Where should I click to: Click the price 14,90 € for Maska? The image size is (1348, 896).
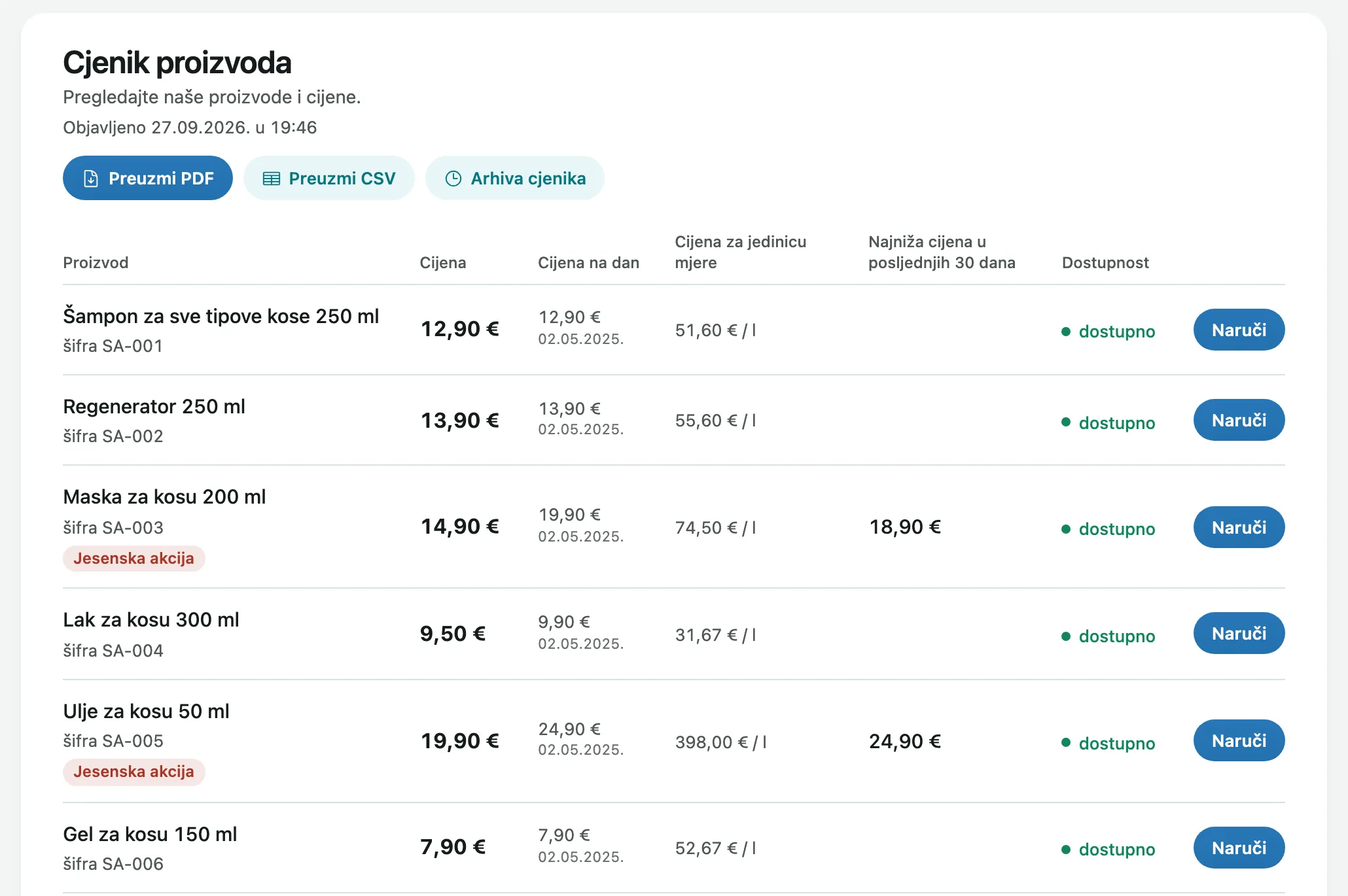(x=460, y=526)
